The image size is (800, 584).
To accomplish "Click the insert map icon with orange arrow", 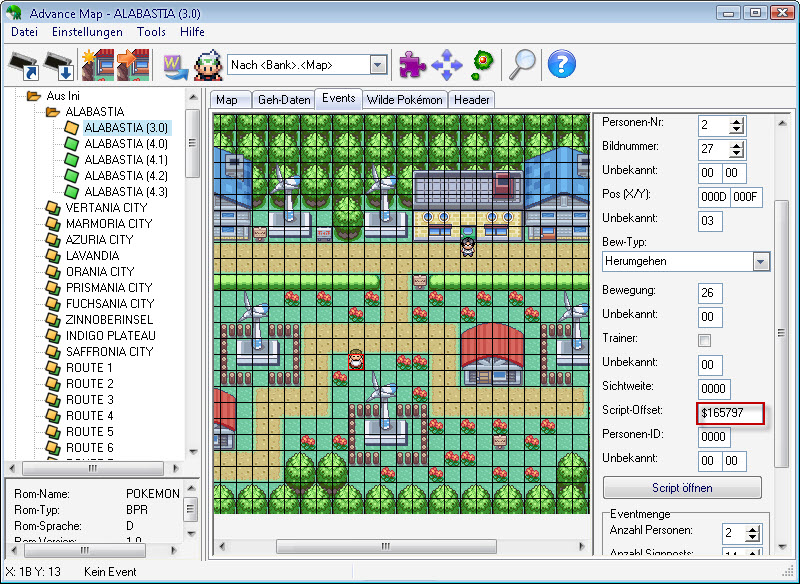I will click(133, 65).
